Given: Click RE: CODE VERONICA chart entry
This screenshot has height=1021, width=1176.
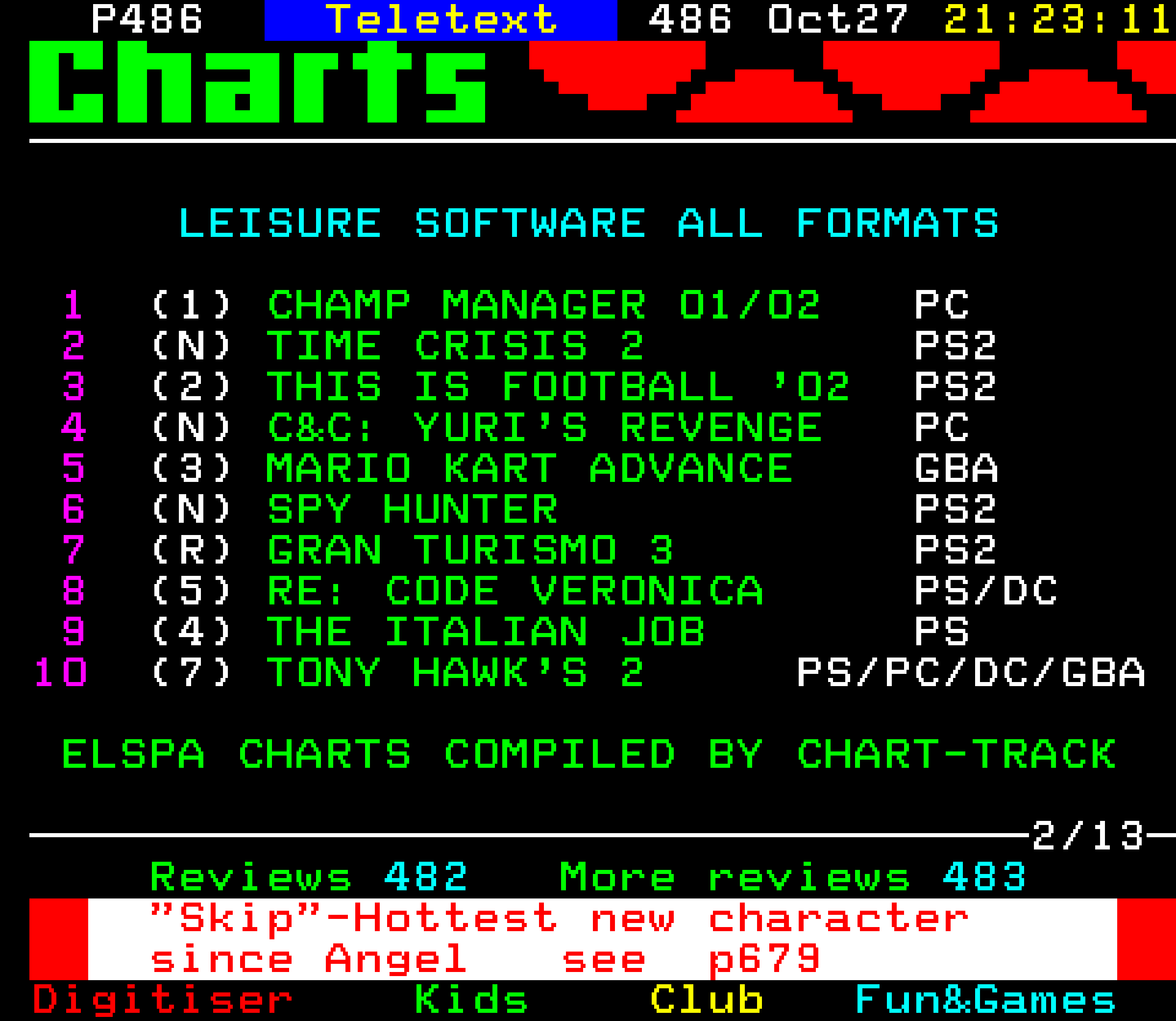Looking at the screenshot, I should click(x=515, y=591).
